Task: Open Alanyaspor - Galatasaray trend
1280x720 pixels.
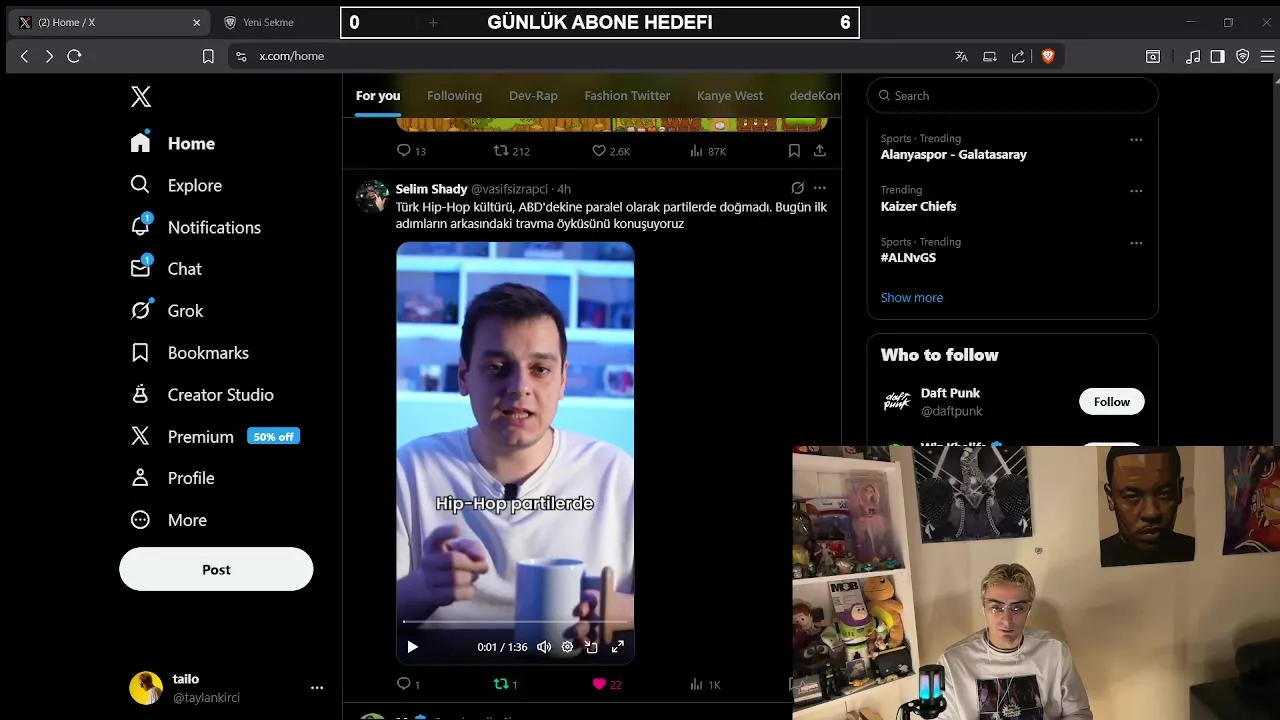Action: click(x=953, y=155)
